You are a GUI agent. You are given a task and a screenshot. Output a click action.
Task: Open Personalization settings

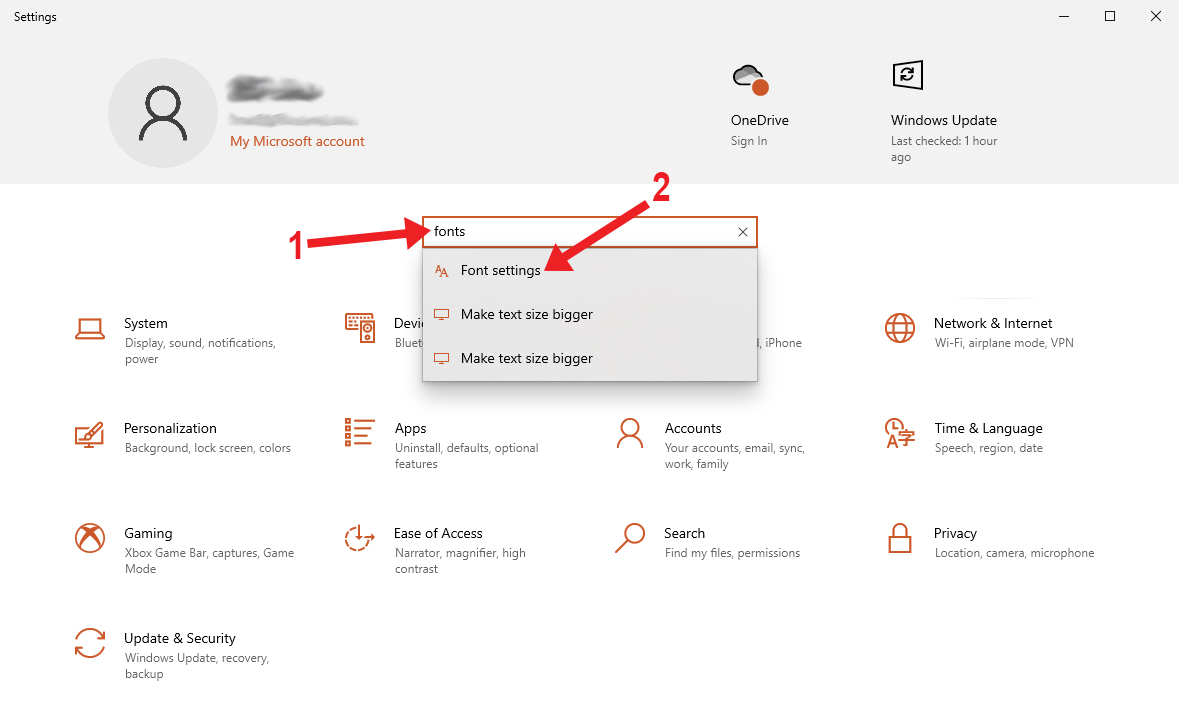170,428
